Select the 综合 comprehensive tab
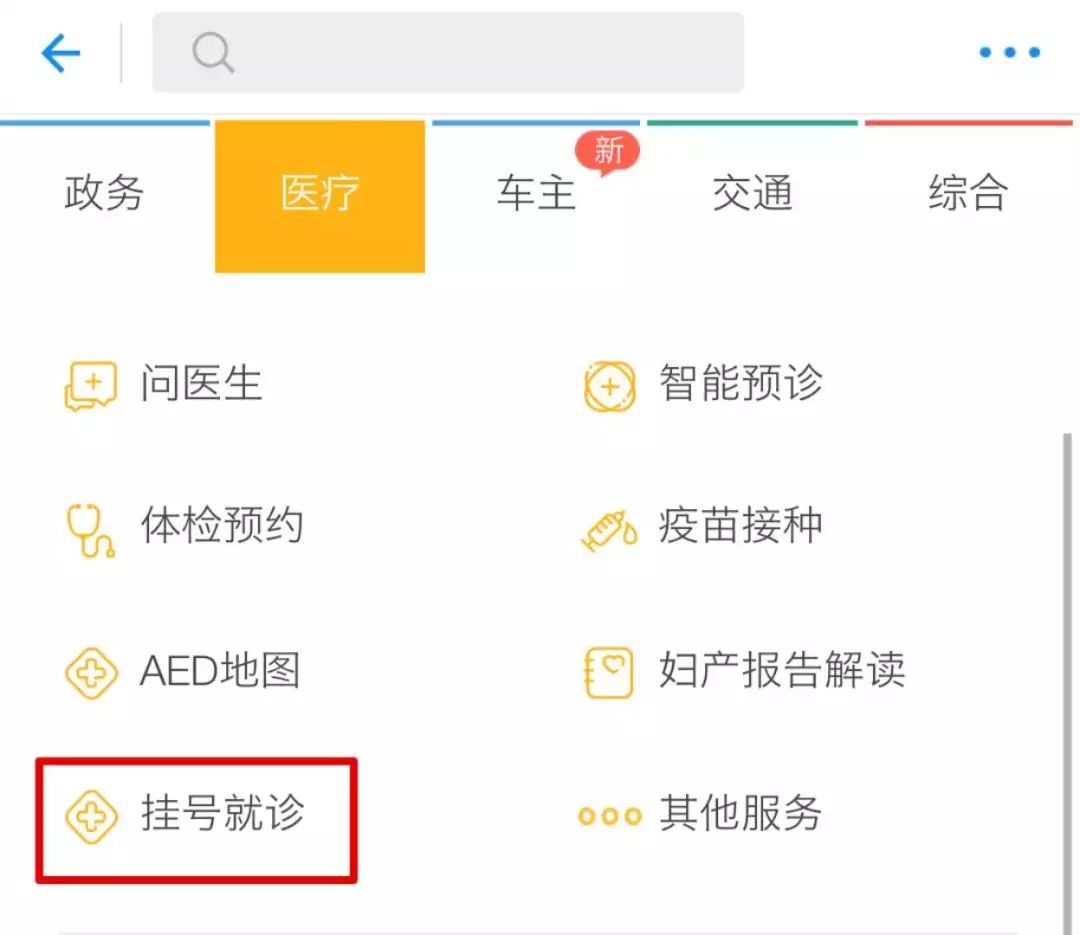This screenshot has height=935, width=1080. point(968,195)
